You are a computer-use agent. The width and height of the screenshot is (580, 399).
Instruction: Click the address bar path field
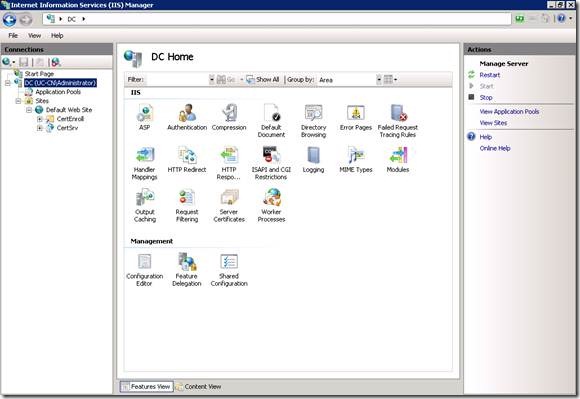point(277,19)
